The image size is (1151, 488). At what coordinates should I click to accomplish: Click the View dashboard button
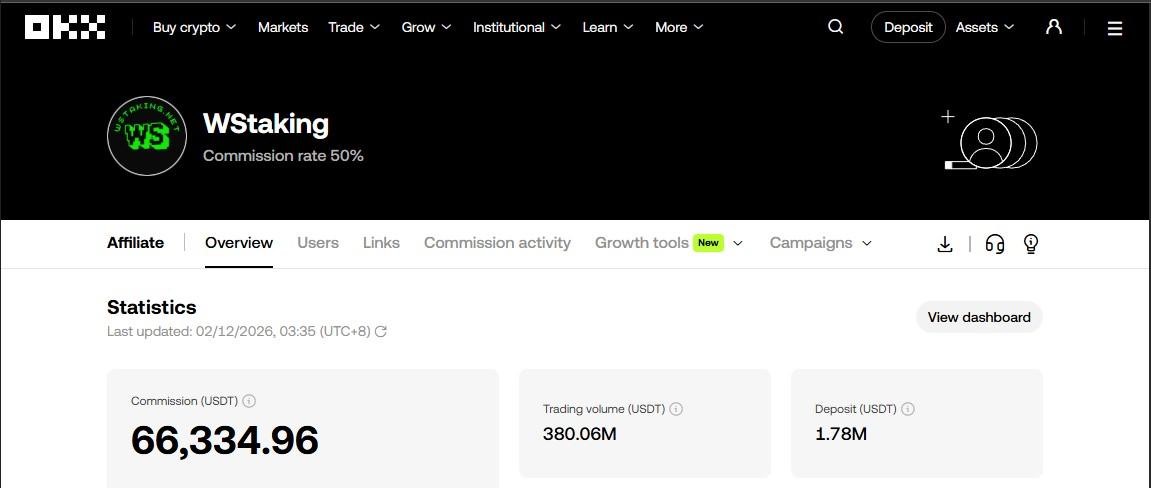(x=979, y=317)
